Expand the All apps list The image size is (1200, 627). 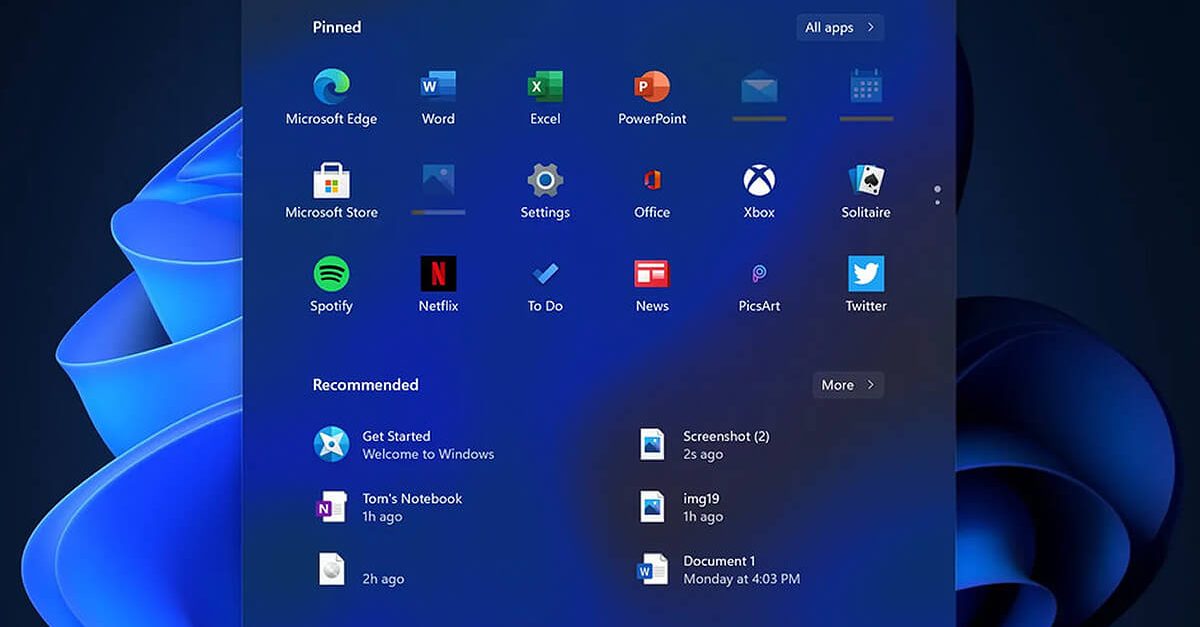(839, 27)
